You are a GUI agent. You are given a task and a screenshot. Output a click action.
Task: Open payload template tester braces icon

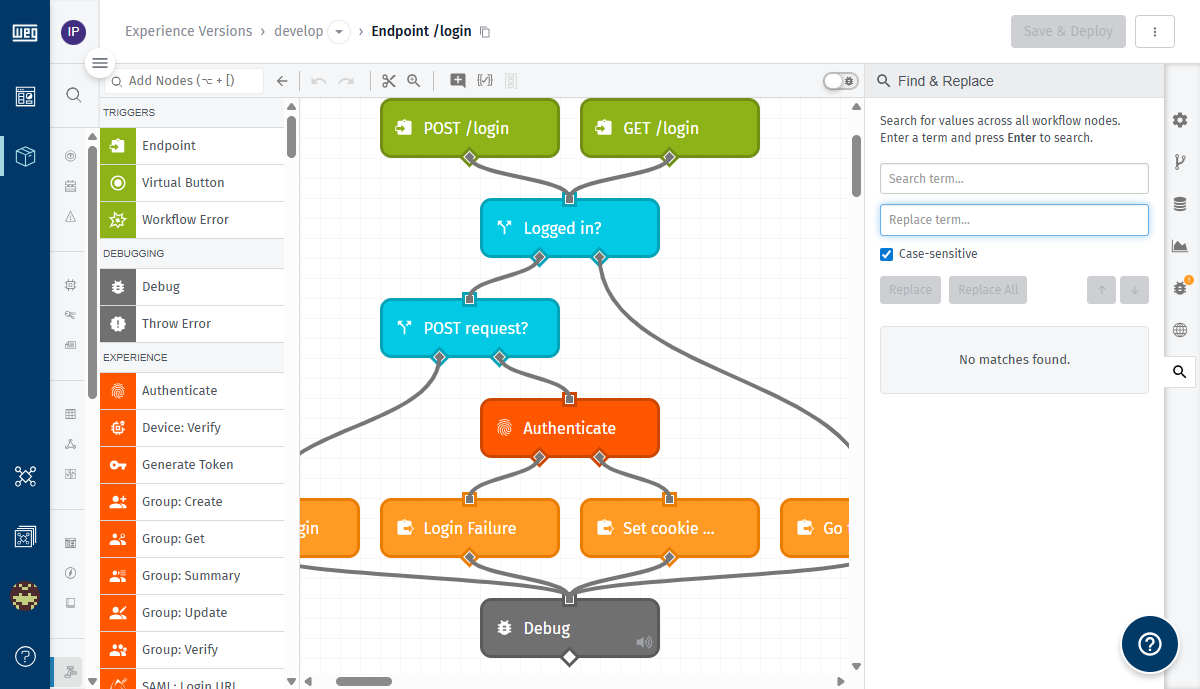coord(485,81)
